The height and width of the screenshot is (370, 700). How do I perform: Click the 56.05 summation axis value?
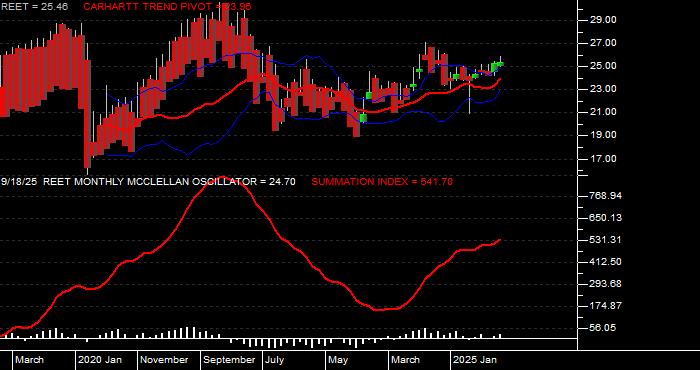click(603, 328)
